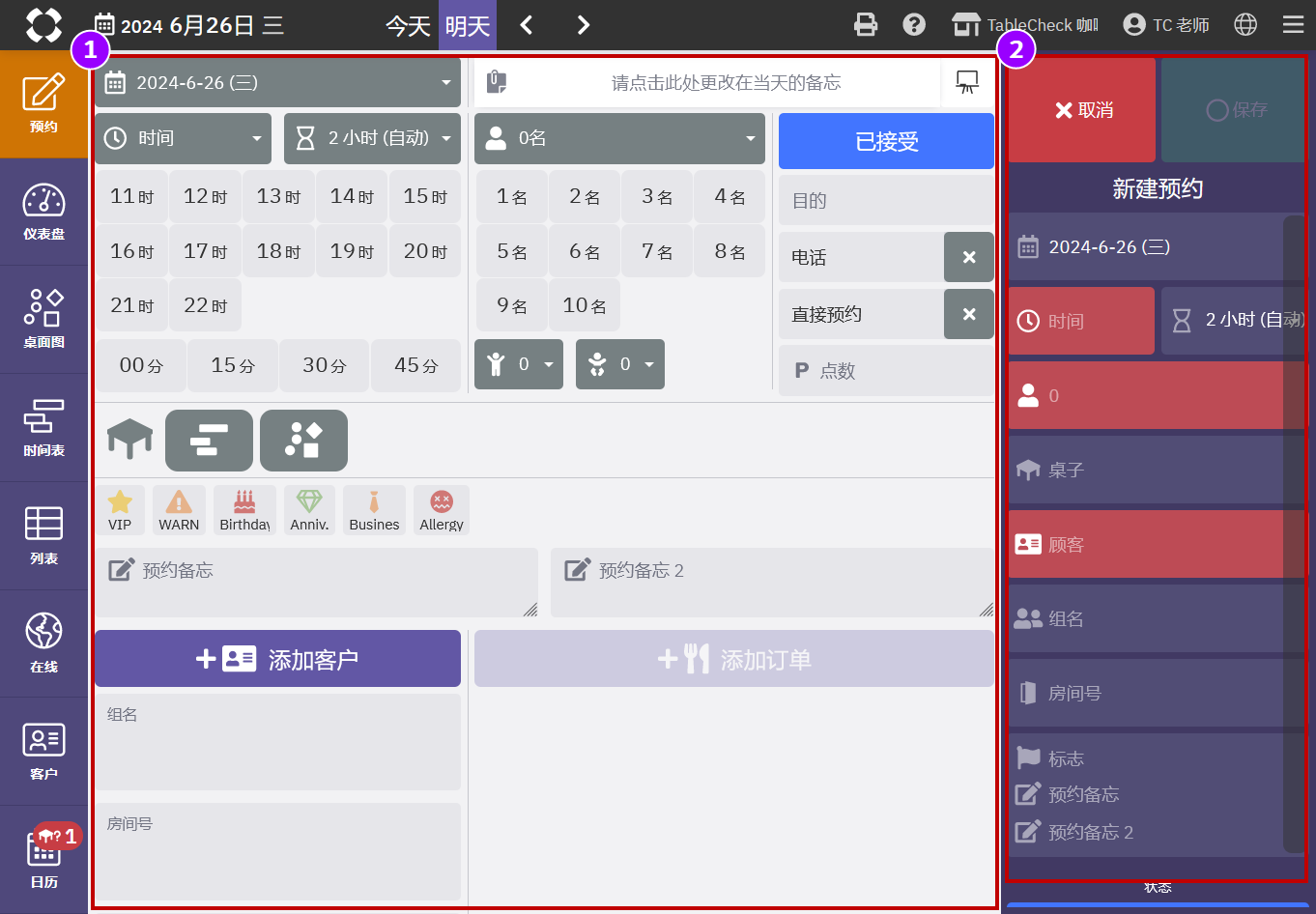Switch to floor plan shapes table picker
This screenshot has height=914, width=1316.
click(303, 441)
